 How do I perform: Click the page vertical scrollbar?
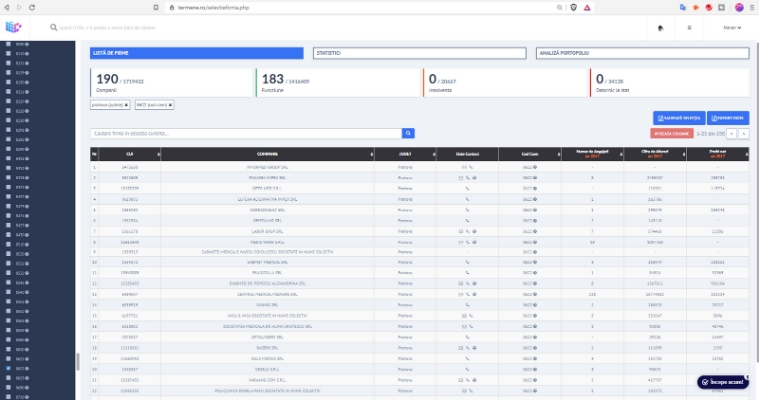click(x=757, y=202)
